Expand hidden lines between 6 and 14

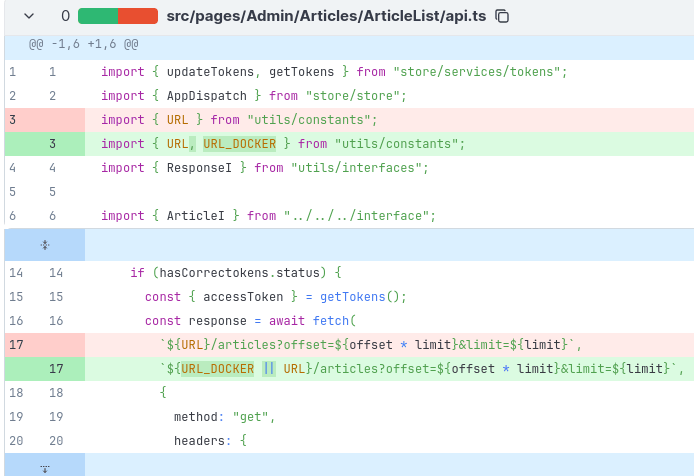45,245
